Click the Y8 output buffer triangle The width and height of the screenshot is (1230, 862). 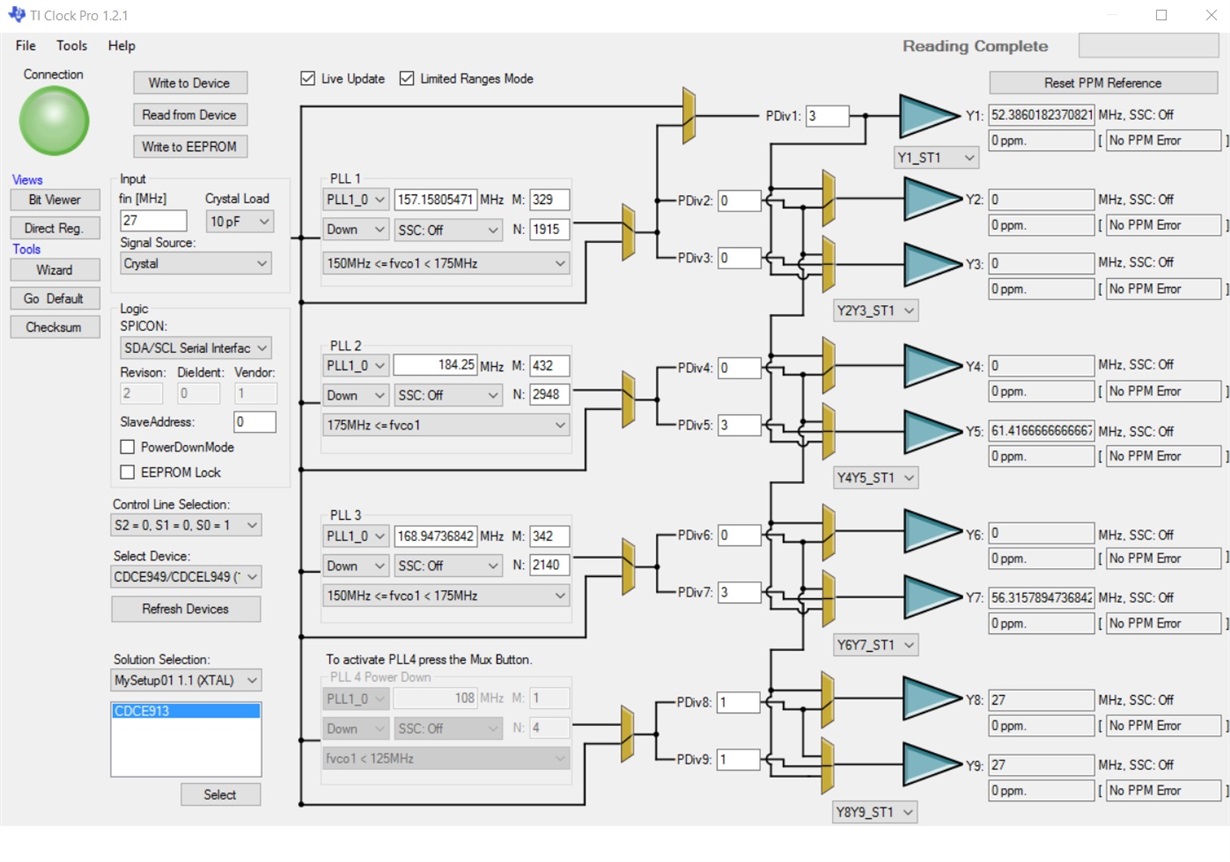(932, 699)
